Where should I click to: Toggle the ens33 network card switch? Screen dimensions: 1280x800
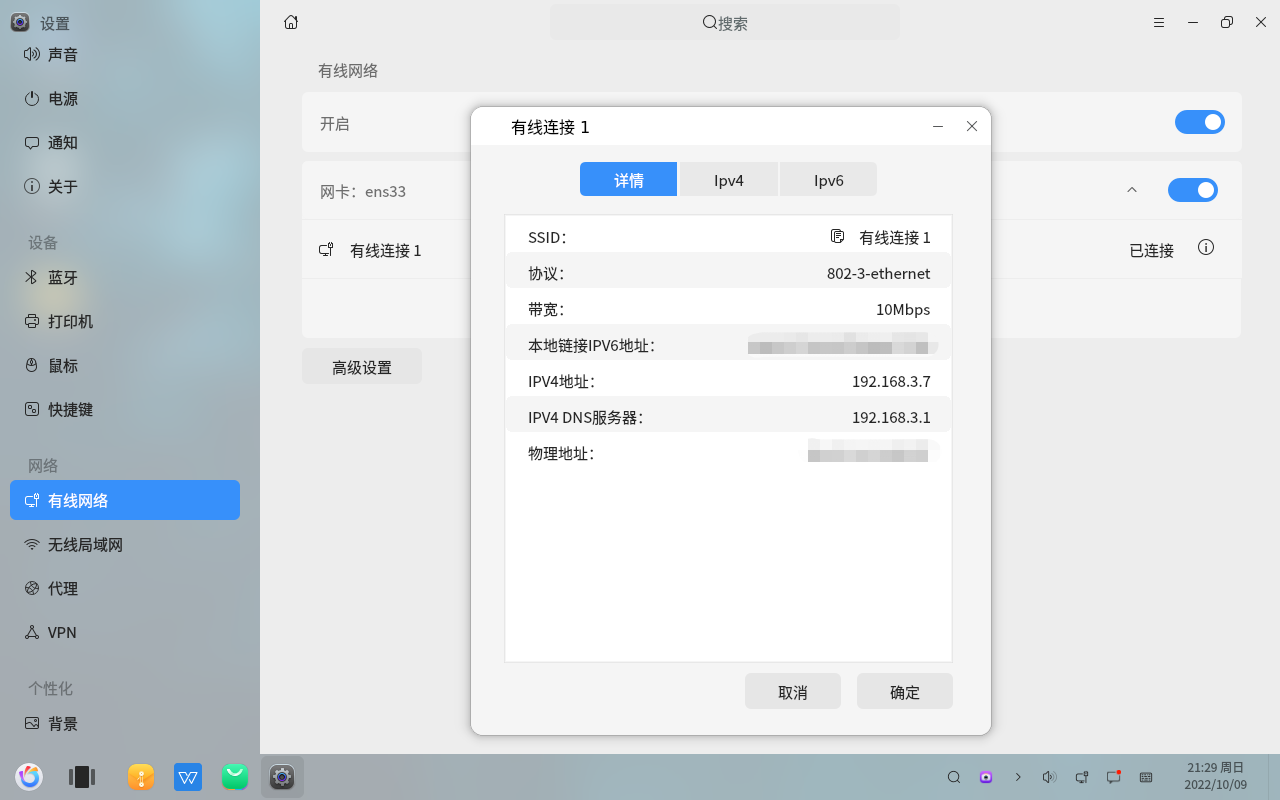[x=1193, y=190]
